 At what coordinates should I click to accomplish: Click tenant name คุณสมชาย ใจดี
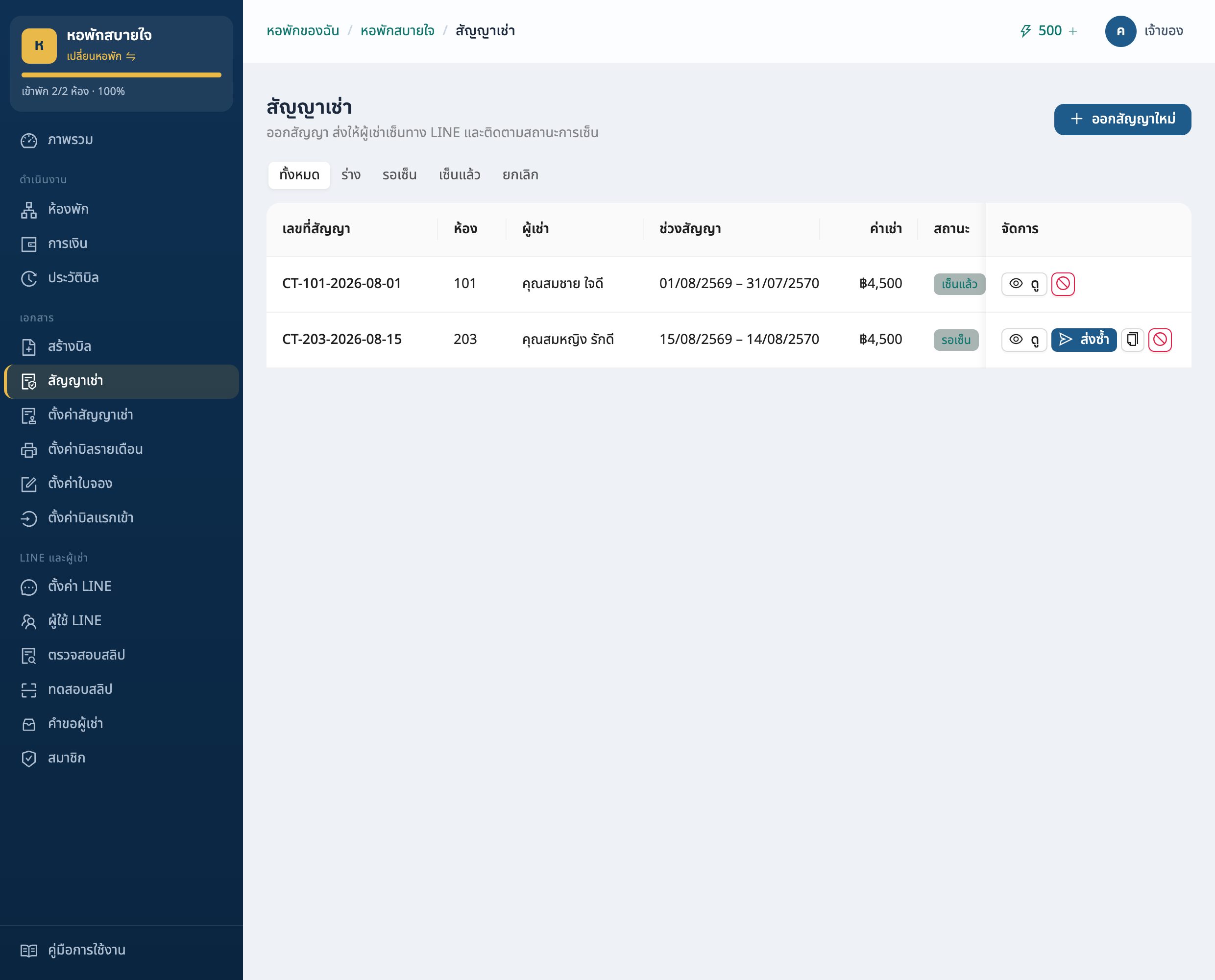point(562,283)
